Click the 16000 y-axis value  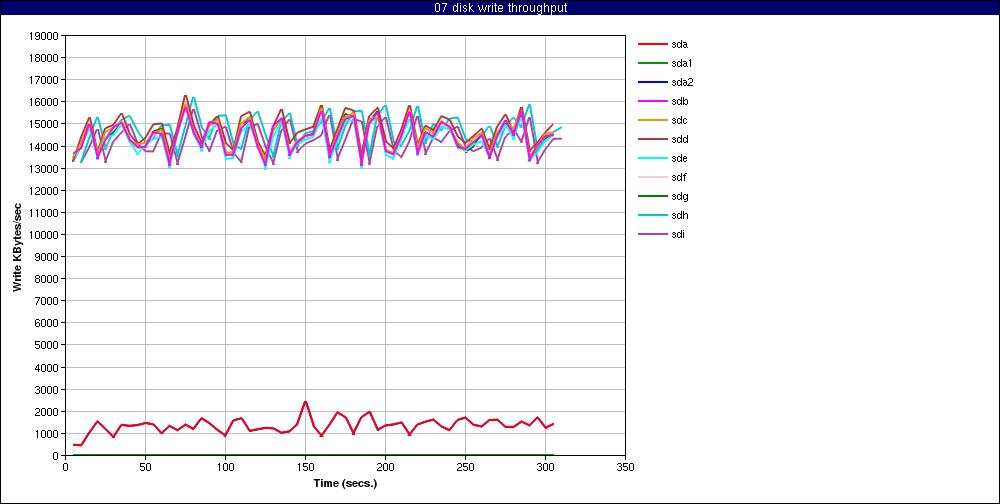(45, 102)
